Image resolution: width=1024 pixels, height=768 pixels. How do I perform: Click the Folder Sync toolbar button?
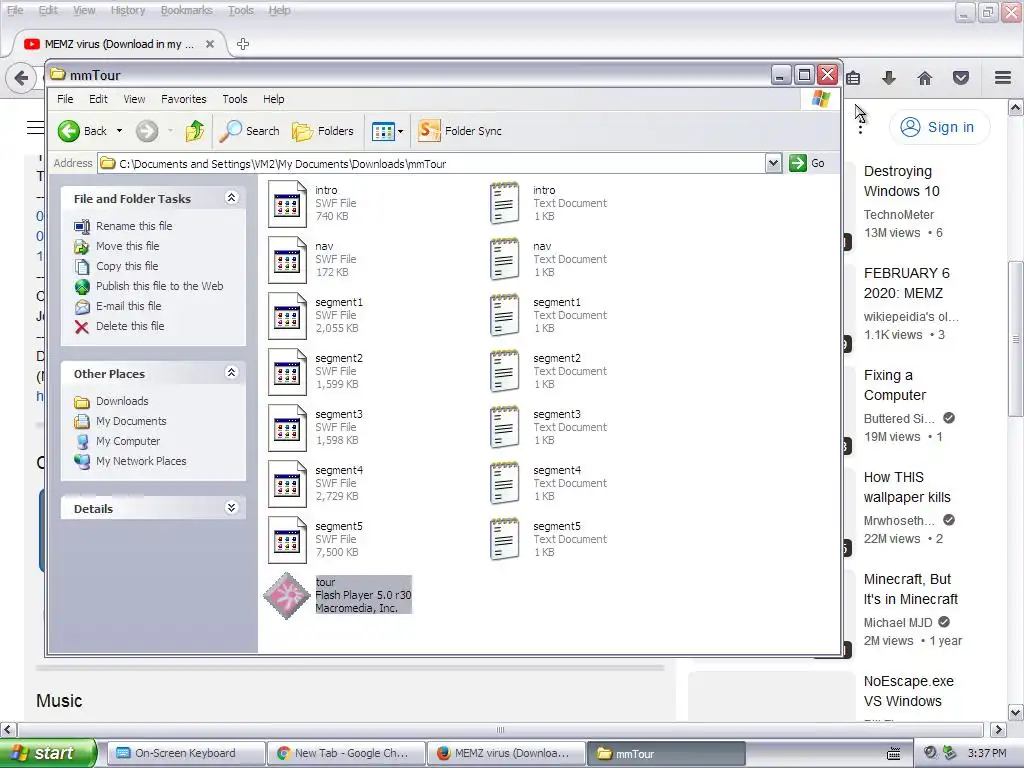(x=460, y=131)
